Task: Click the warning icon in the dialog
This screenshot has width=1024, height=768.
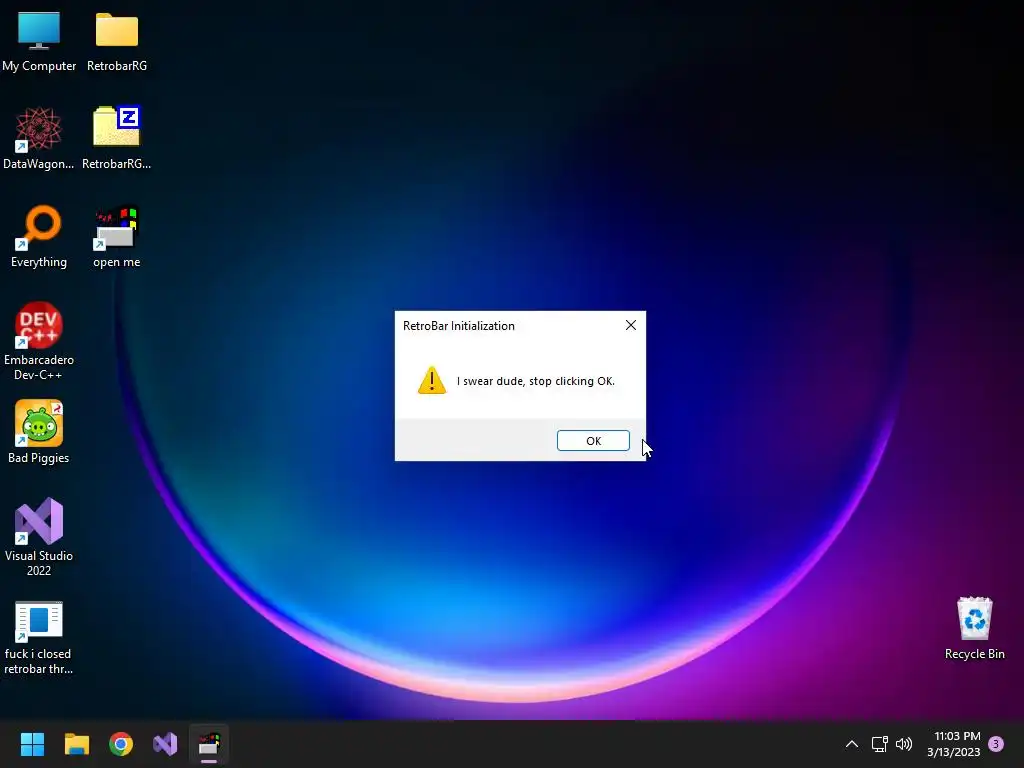Action: click(x=432, y=380)
